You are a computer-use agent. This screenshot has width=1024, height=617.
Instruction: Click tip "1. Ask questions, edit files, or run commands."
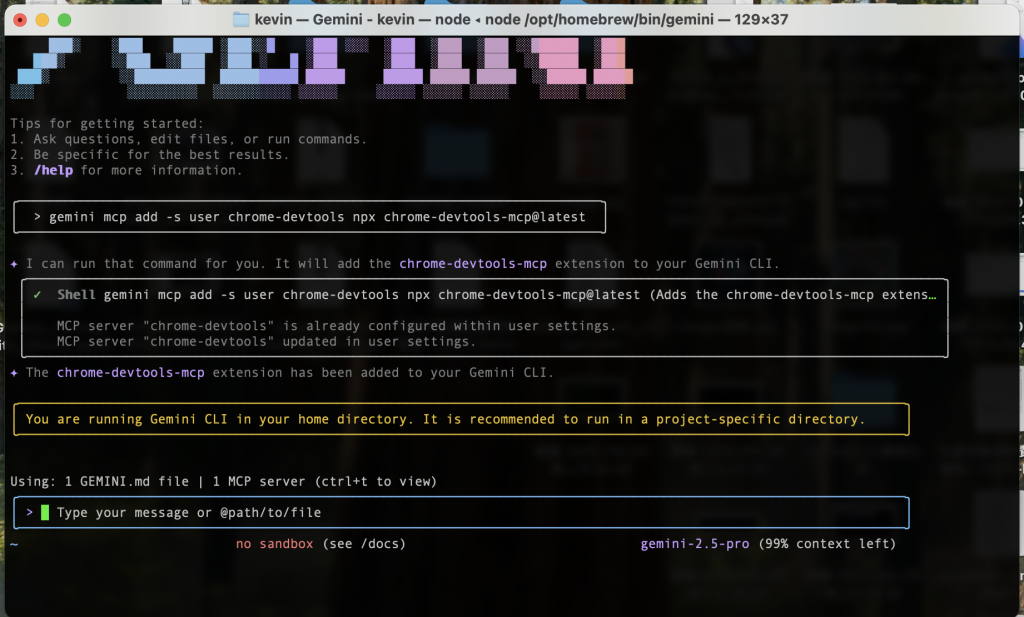188,139
